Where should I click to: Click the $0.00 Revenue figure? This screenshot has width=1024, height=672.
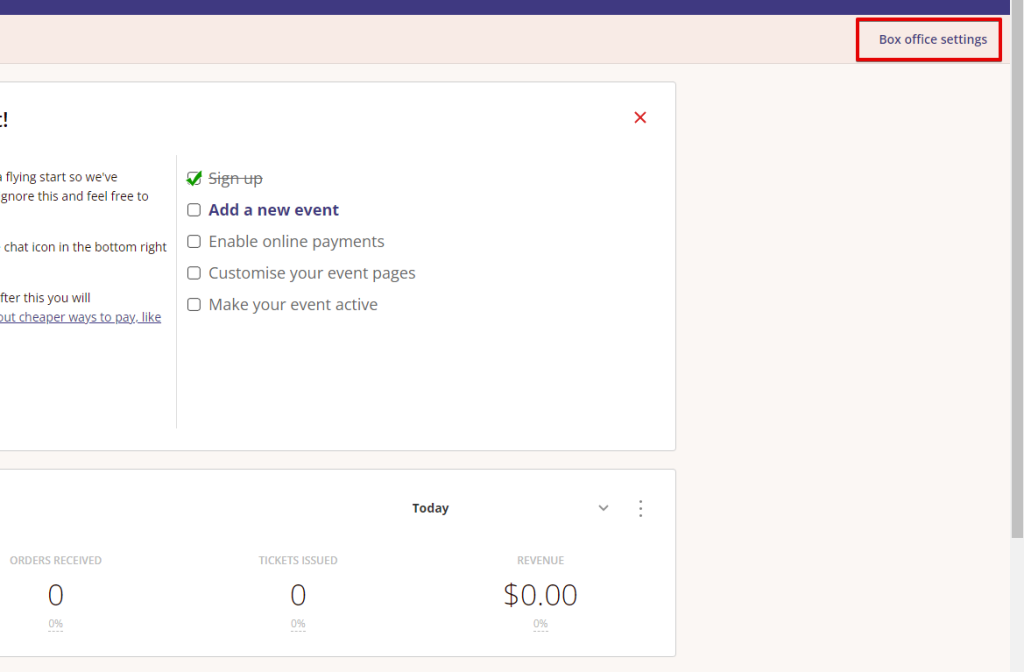coord(540,595)
